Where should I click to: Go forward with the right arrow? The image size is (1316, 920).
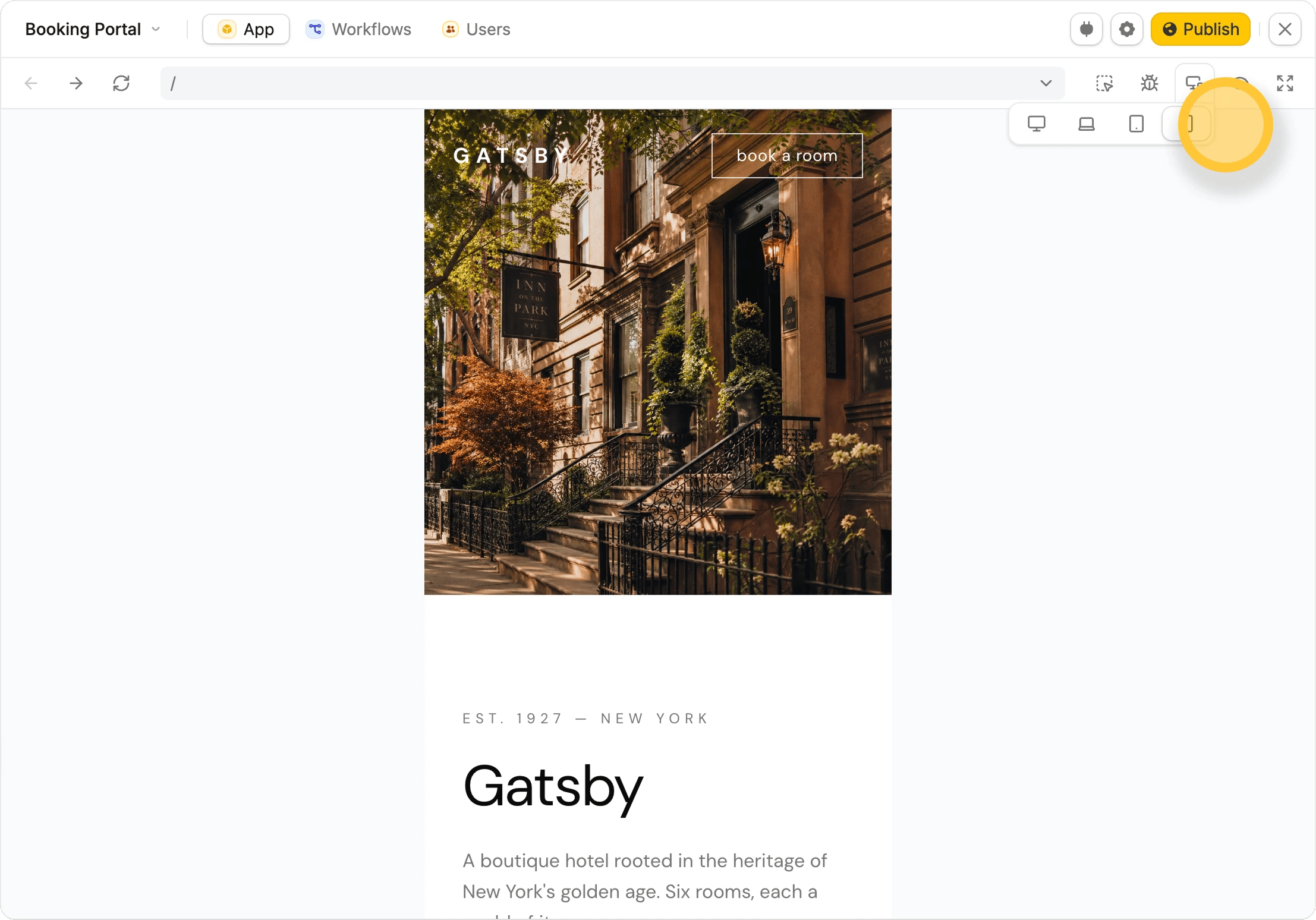76,83
